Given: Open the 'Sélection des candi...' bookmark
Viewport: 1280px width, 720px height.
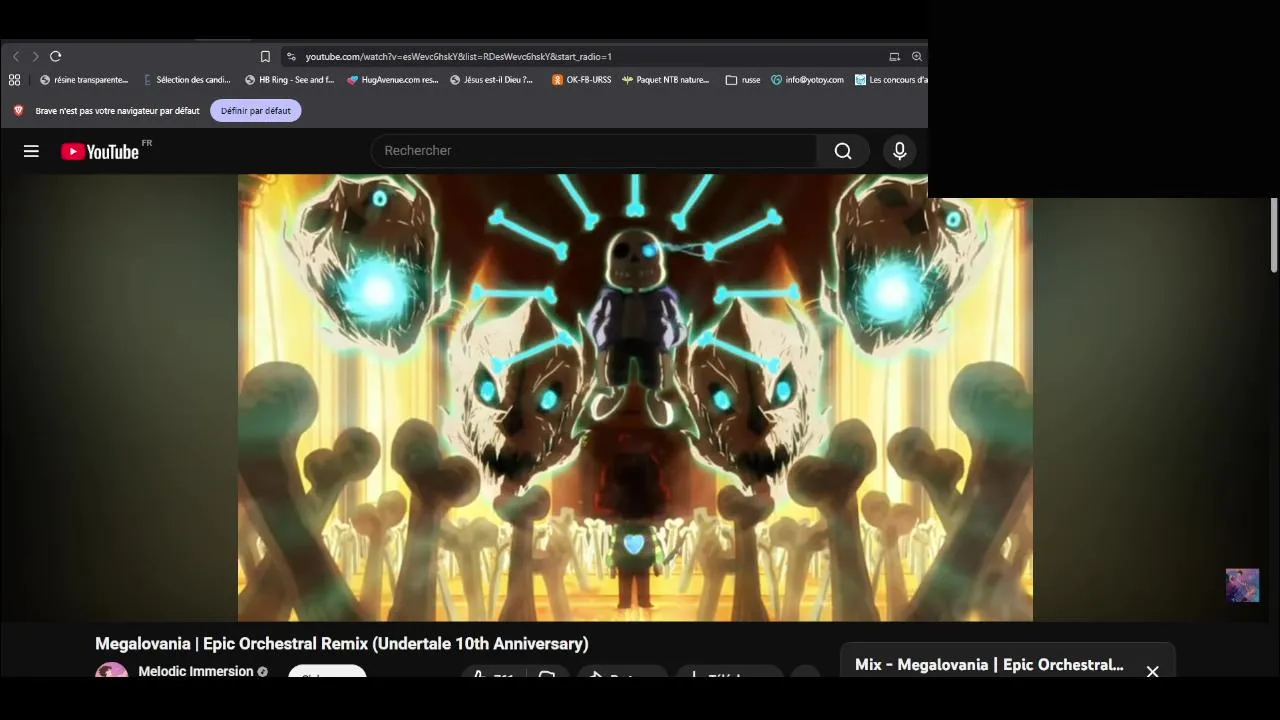Looking at the screenshot, I should click(x=187, y=80).
